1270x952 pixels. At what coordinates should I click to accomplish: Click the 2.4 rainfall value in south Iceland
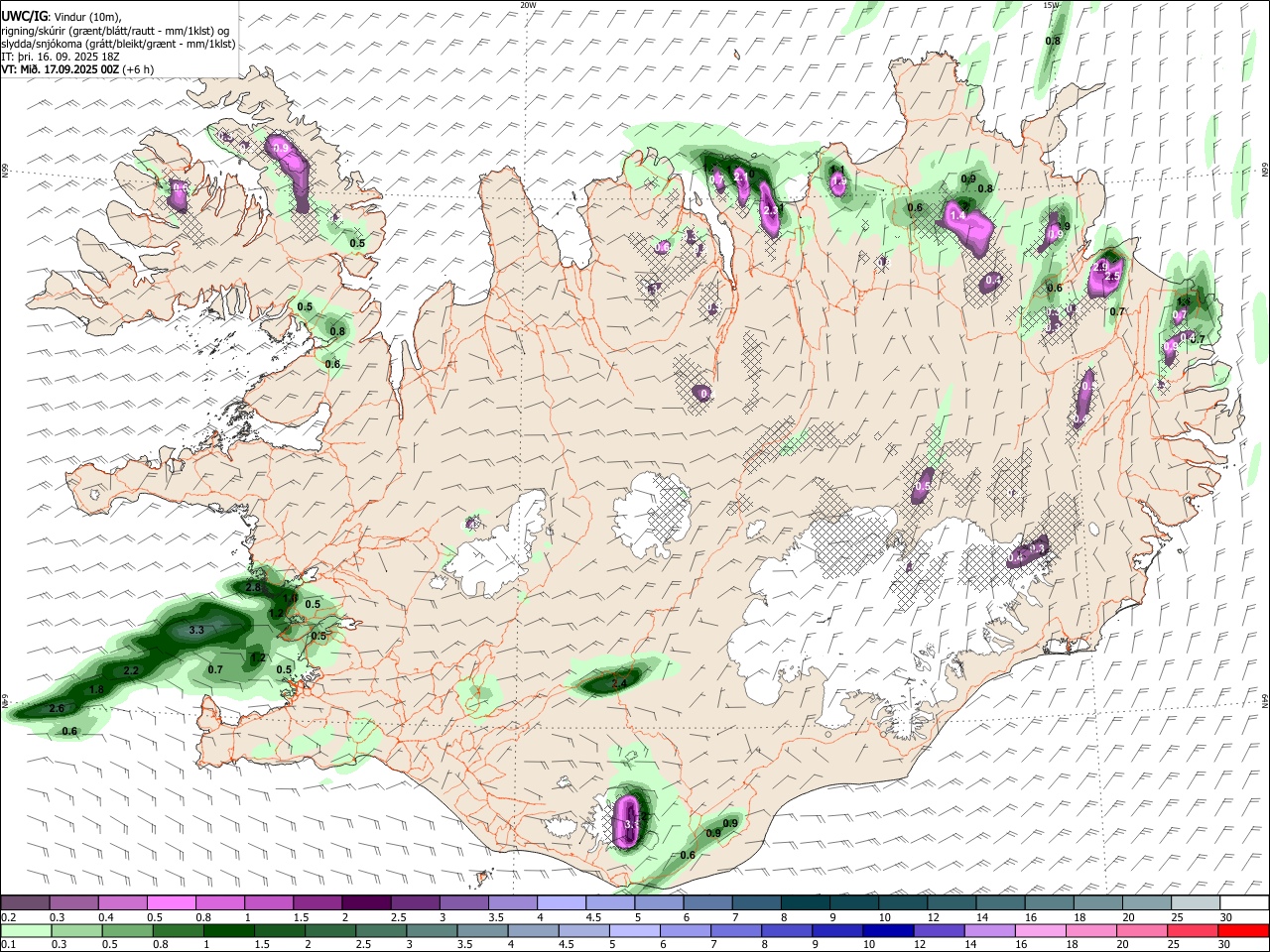click(620, 683)
